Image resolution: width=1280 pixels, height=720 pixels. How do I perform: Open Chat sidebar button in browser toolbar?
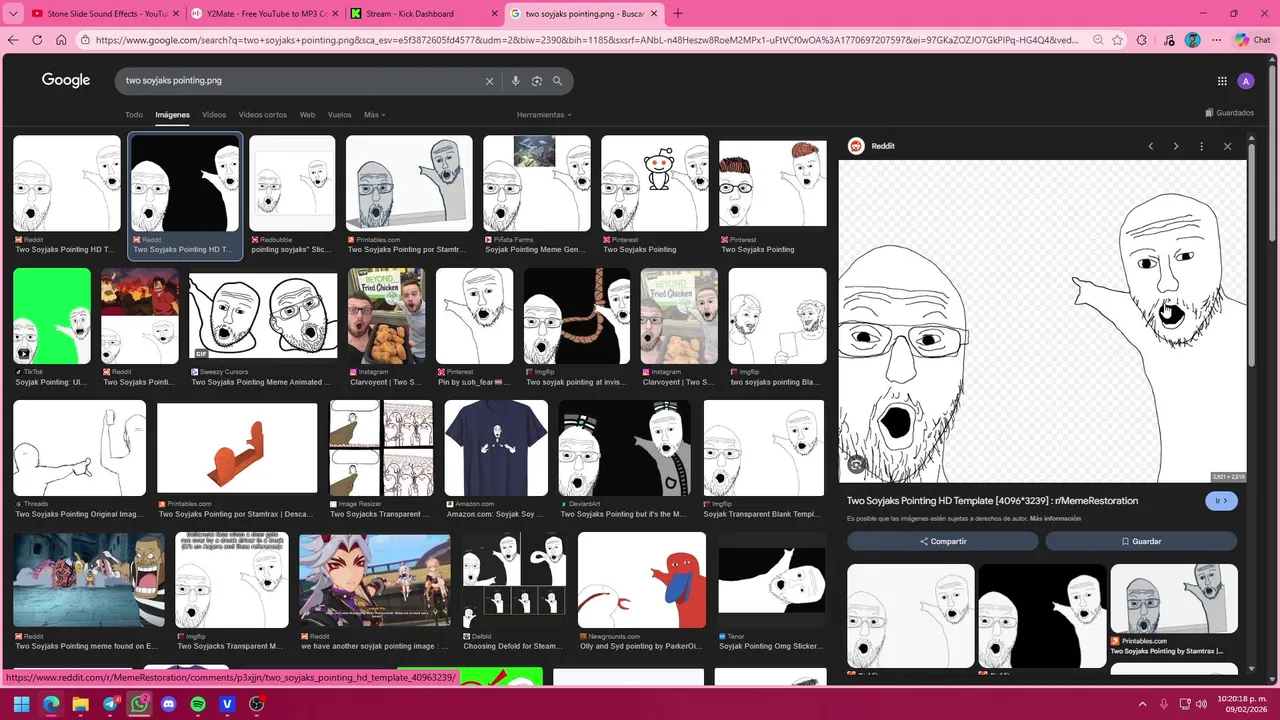click(1253, 40)
